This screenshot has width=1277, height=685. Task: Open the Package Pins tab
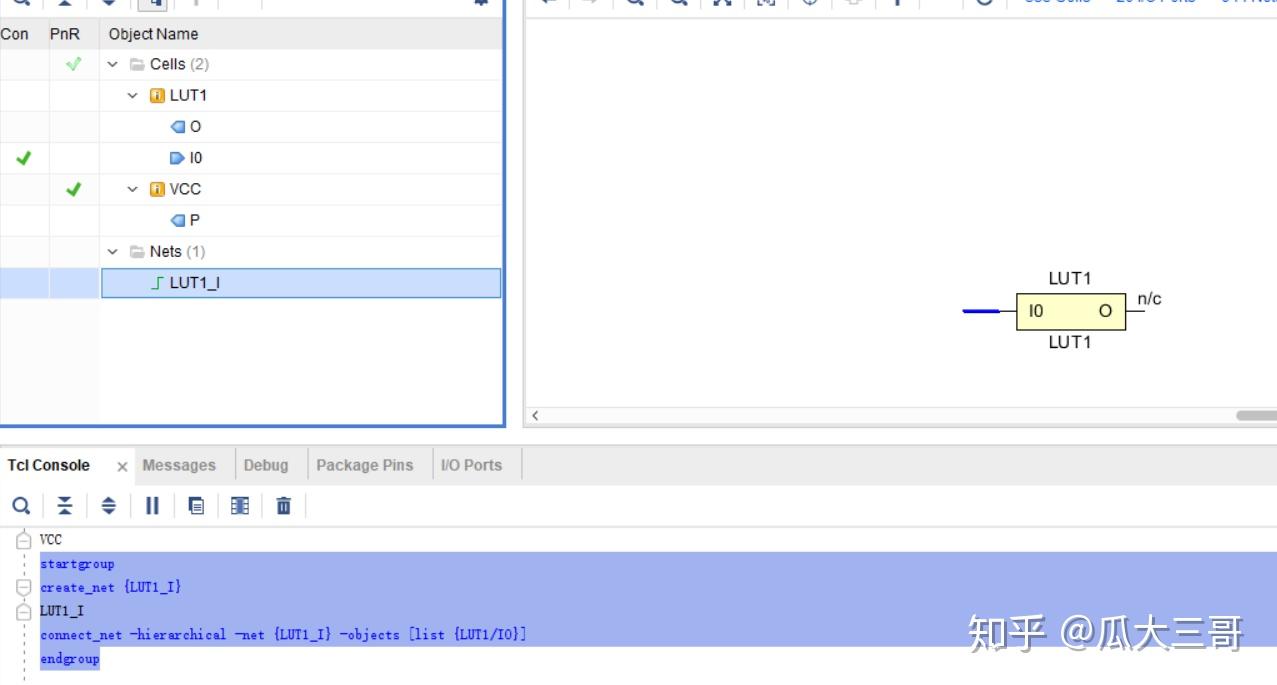click(x=365, y=465)
